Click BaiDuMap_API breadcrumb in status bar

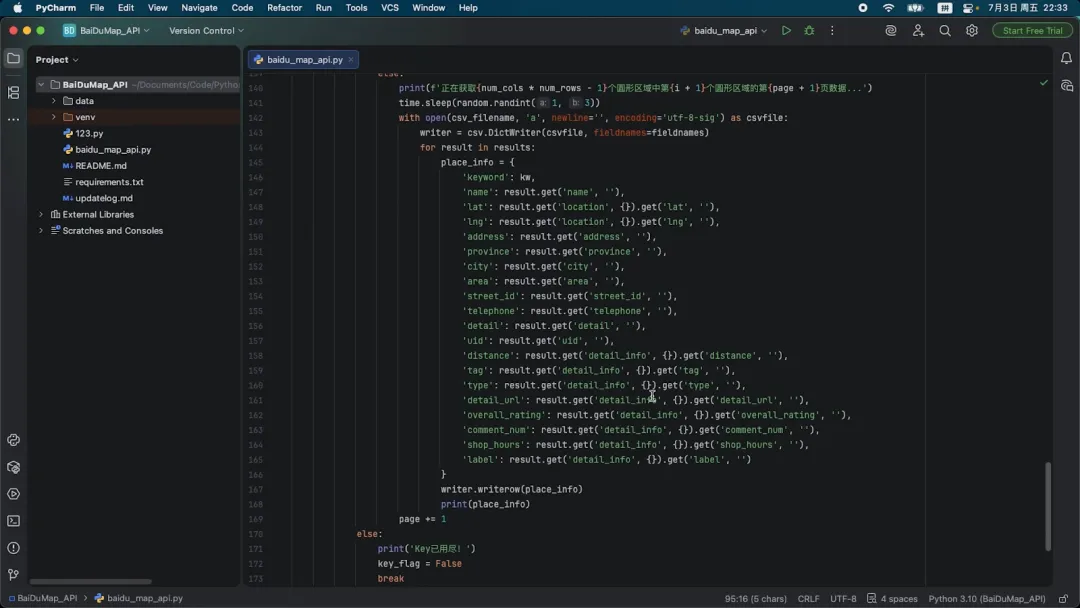tap(43, 598)
